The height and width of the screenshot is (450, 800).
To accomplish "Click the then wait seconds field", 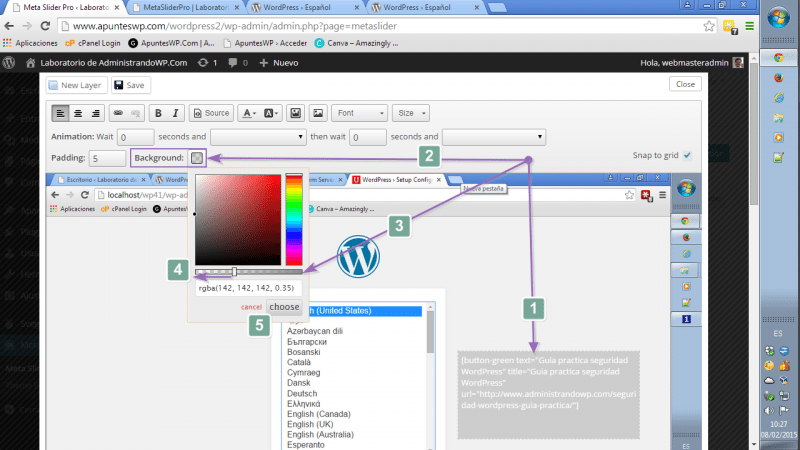I will pyautogui.click(x=367, y=137).
